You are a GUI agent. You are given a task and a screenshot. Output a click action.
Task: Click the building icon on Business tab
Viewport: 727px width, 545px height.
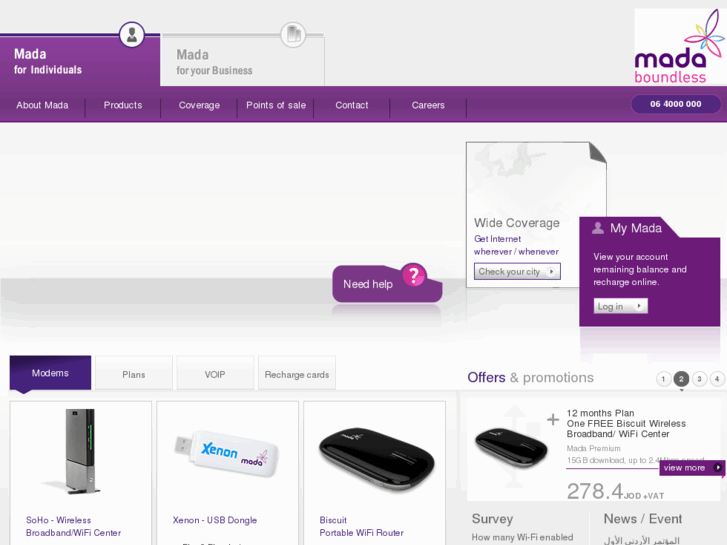(293, 34)
